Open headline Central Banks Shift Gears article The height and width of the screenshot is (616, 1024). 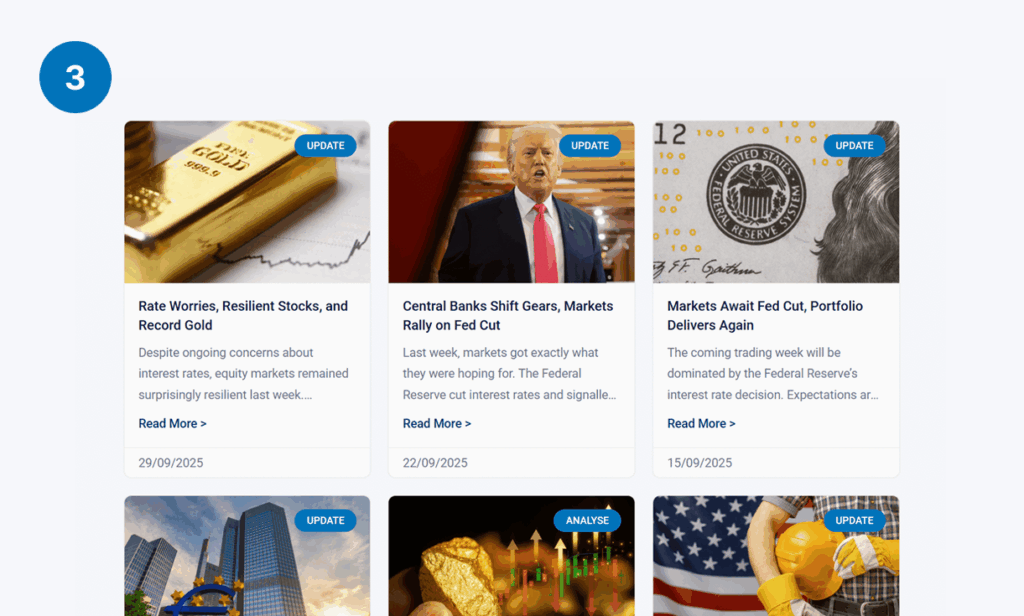pyautogui.click(x=507, y=316)
